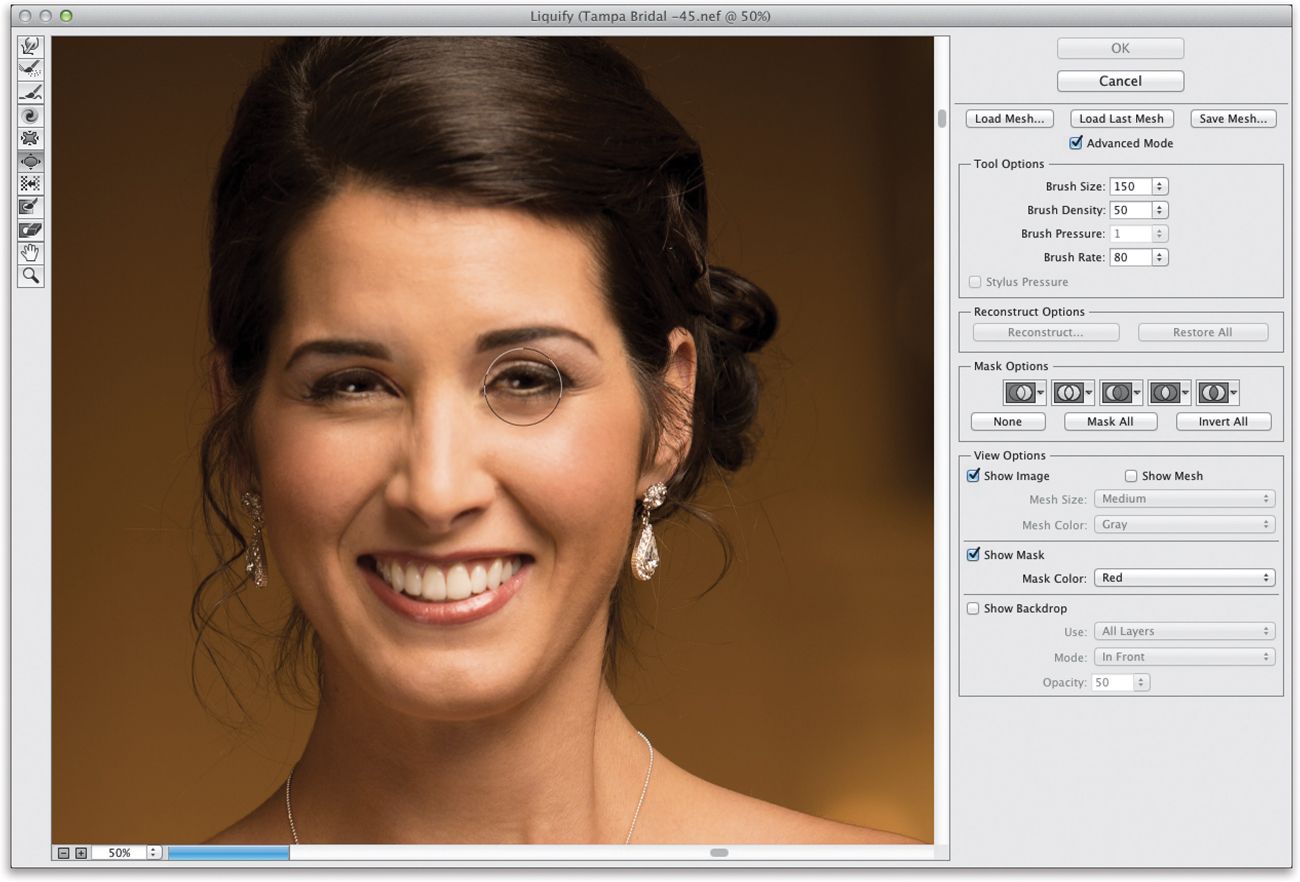1300x882 pixels.
Task: Open the backdrop Mode dropdown
Action: click(1185, 657)
